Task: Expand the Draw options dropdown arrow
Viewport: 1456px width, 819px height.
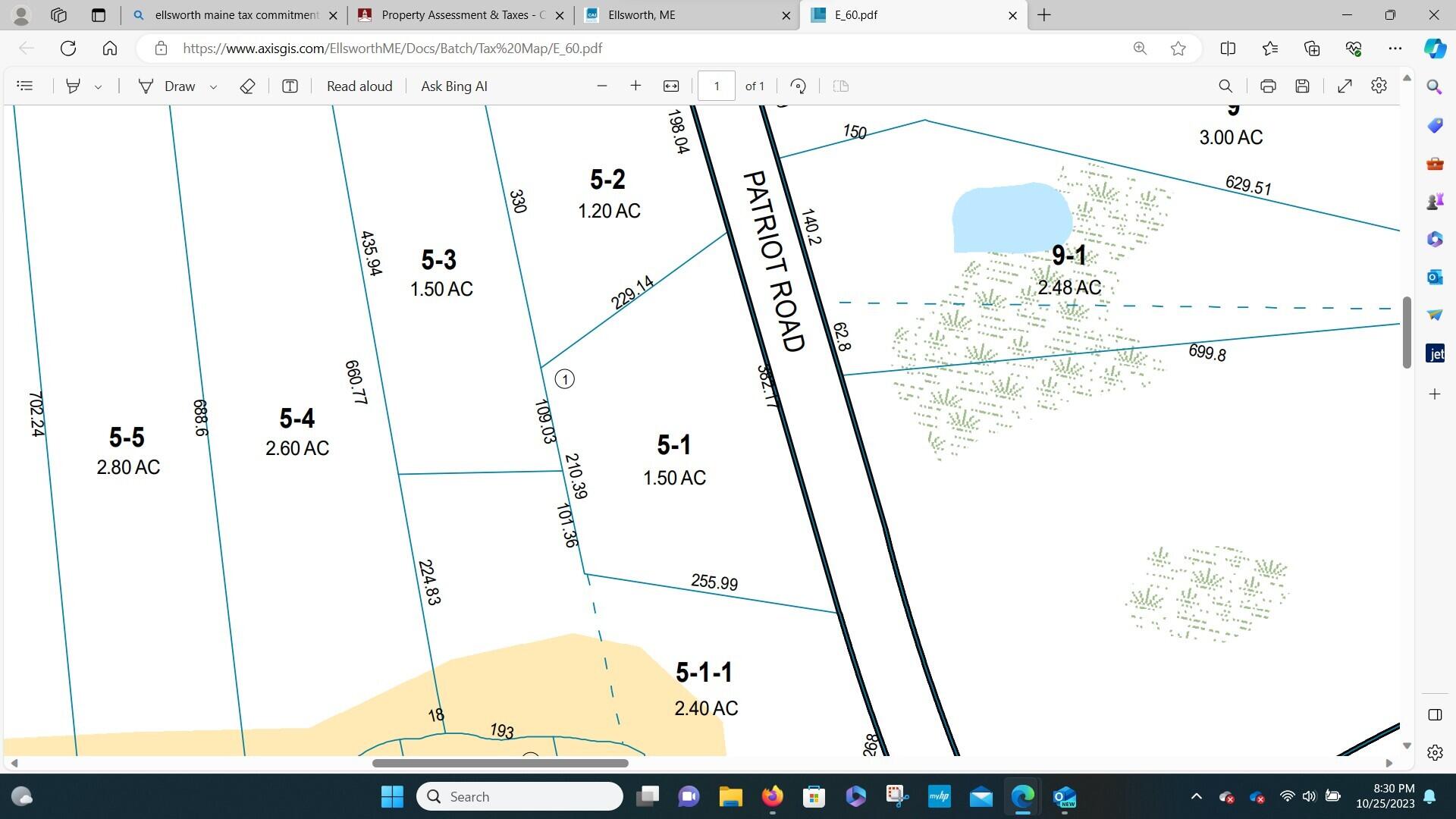Action: pos(214,87)
